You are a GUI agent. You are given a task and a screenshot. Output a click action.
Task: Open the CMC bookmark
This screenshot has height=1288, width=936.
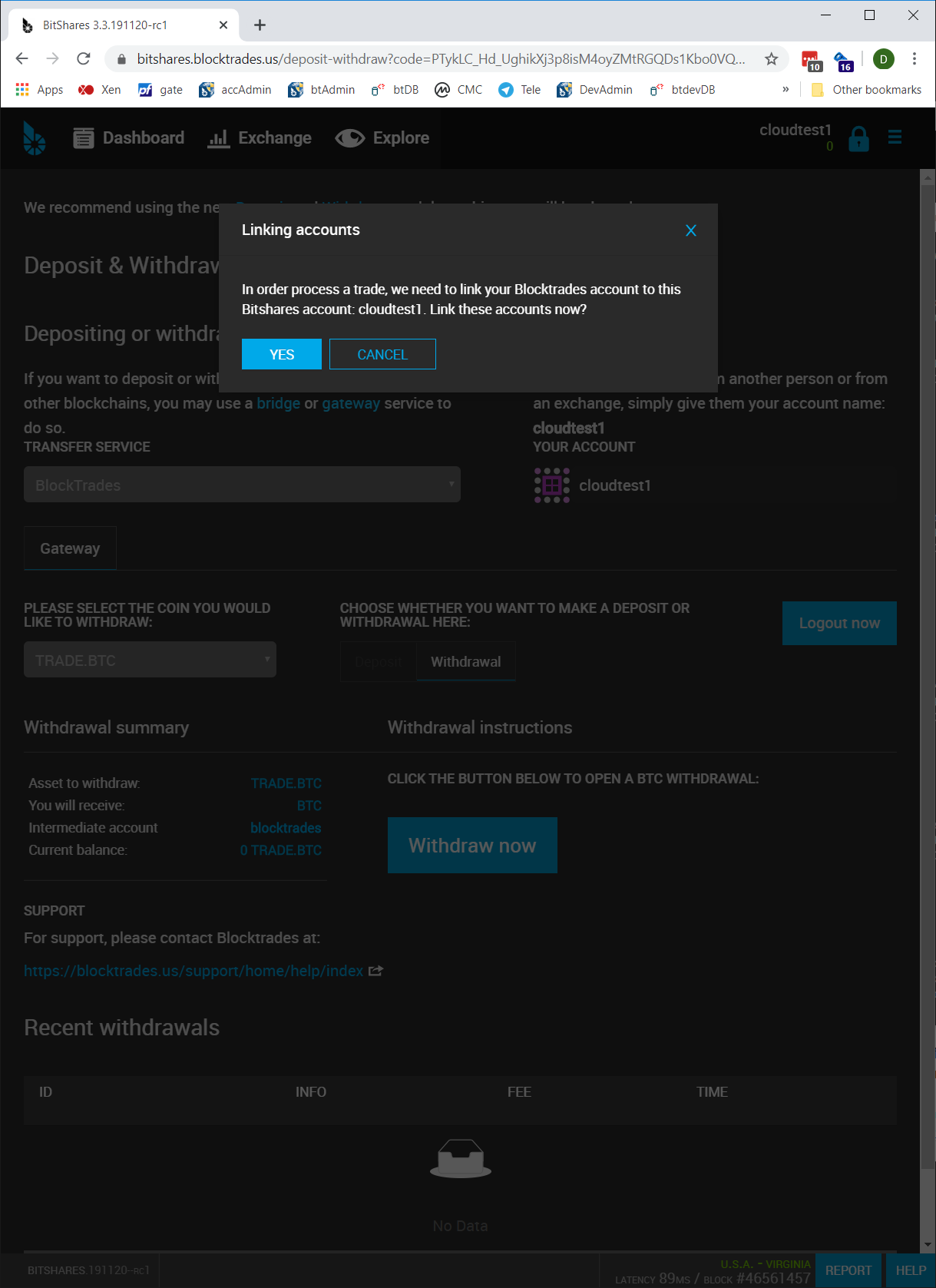click(x=458, y=90)
